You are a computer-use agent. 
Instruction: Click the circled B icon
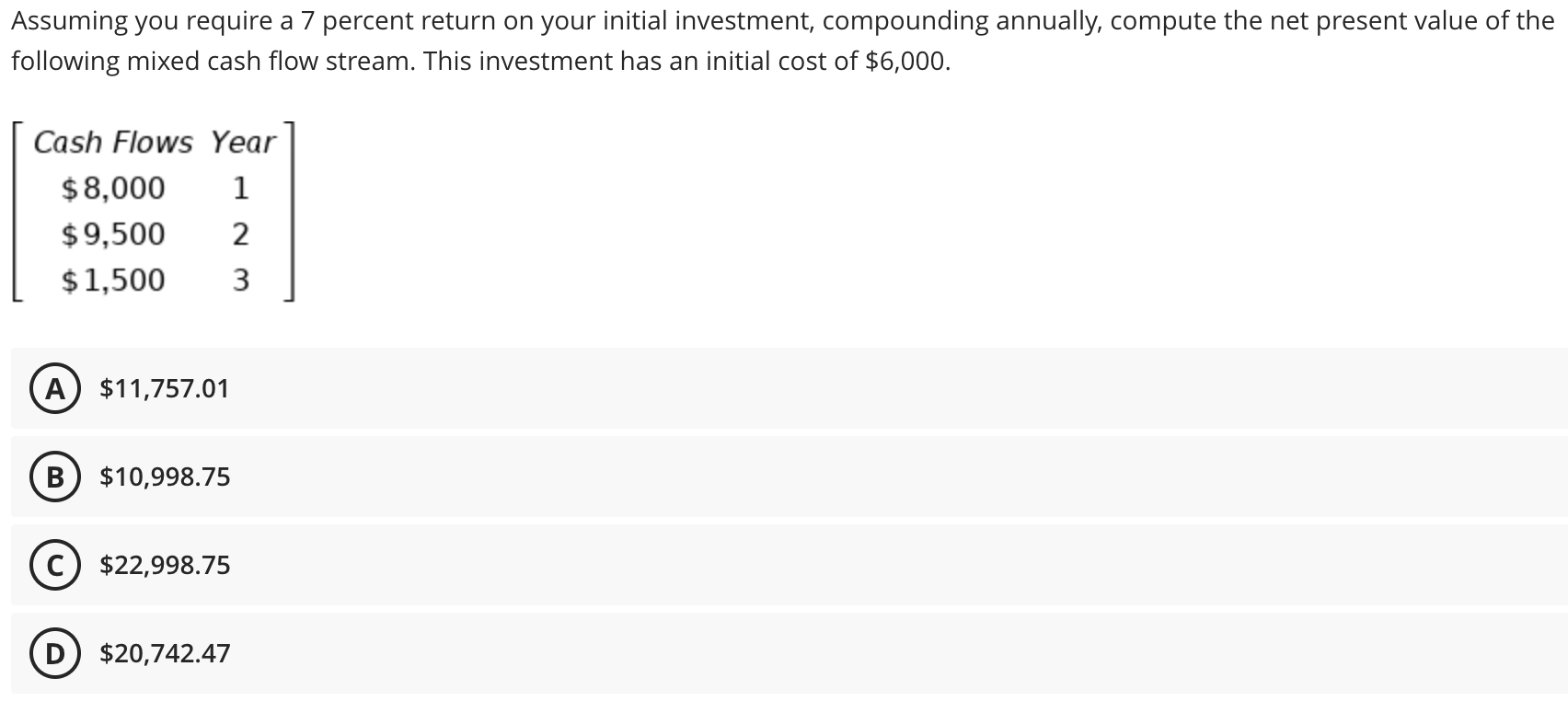pyautogui.click(x=55, y=477)
